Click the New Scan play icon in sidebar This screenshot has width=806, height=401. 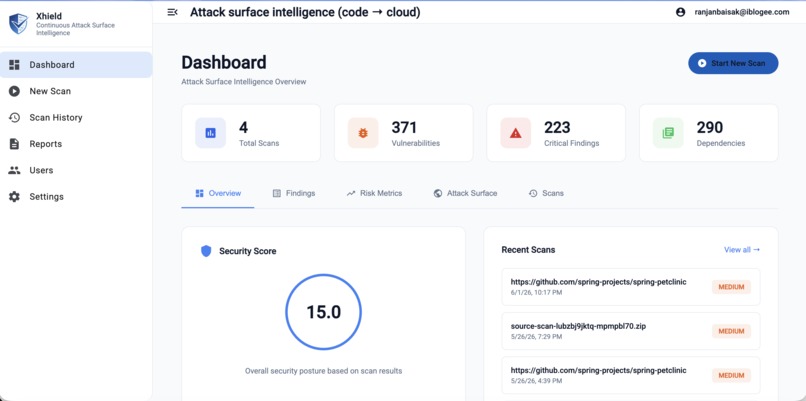(x=14, y=91)
